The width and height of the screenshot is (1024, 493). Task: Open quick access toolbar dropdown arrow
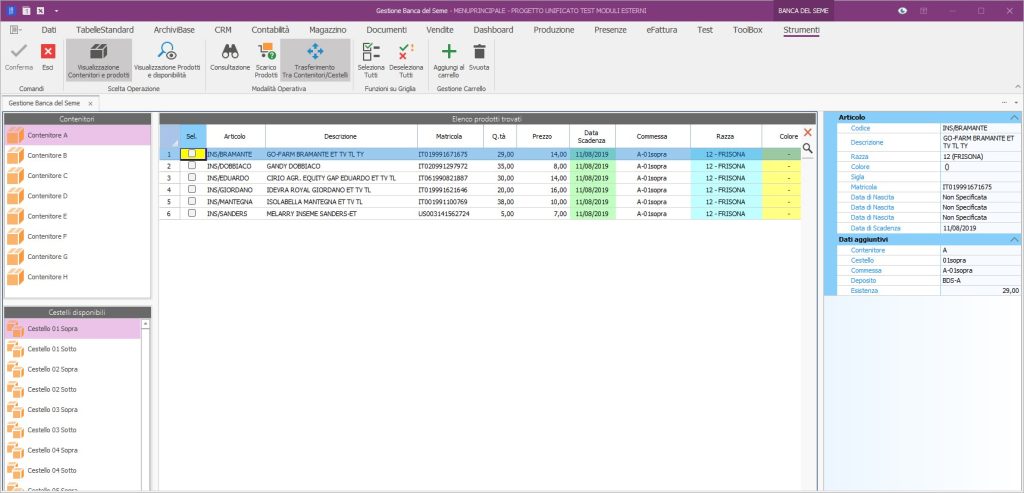pyautogui.click(x=57, y=11)
